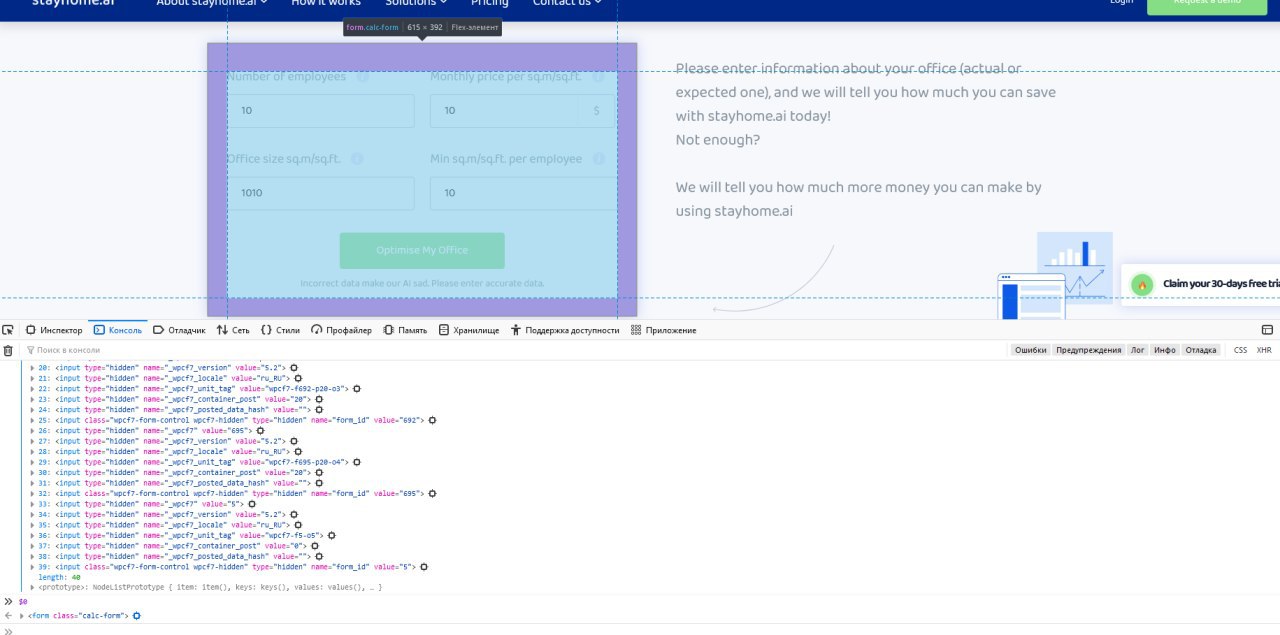Expand console node 29 wpcf7-f695-p20-o4
This screenshot has height=635, width=1280.
[x=32, y=462]
